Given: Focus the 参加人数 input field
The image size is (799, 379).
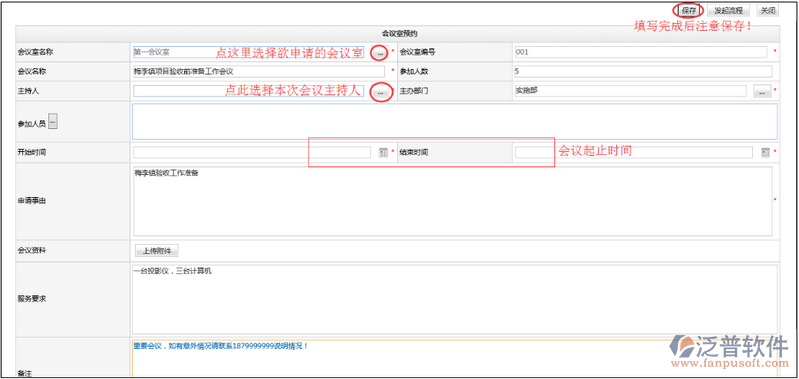Looking at the screenshot, I should [x=643, y=71].
